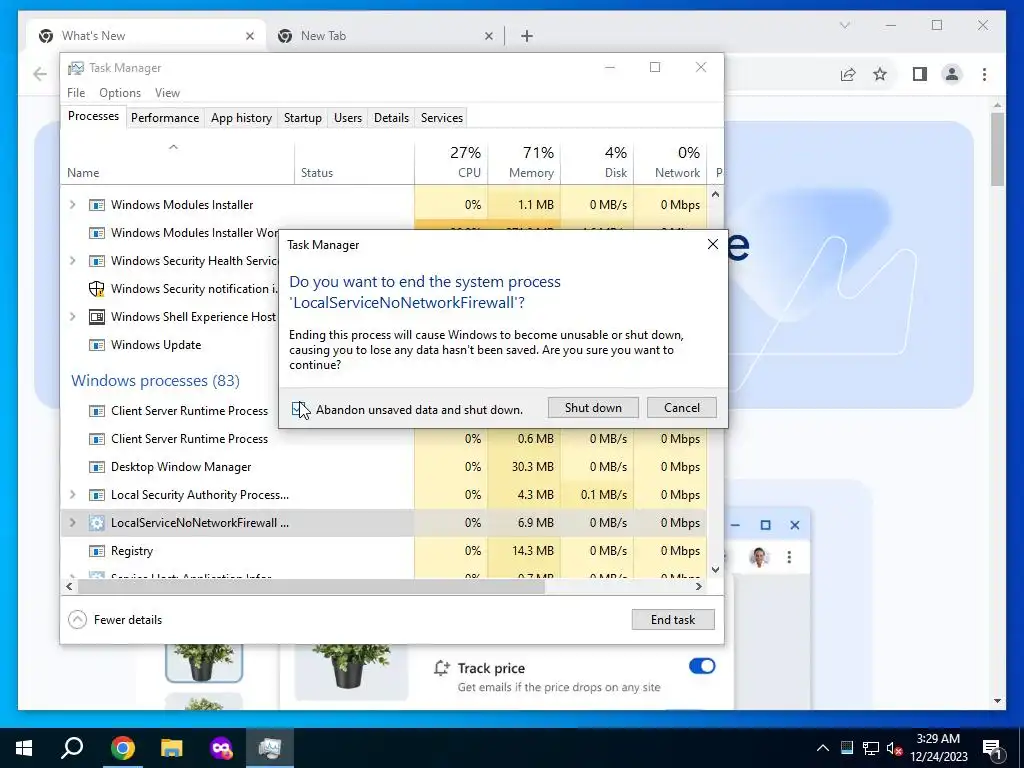Switch to the Users tab
1024x768 pixels.
pos(347,118)
